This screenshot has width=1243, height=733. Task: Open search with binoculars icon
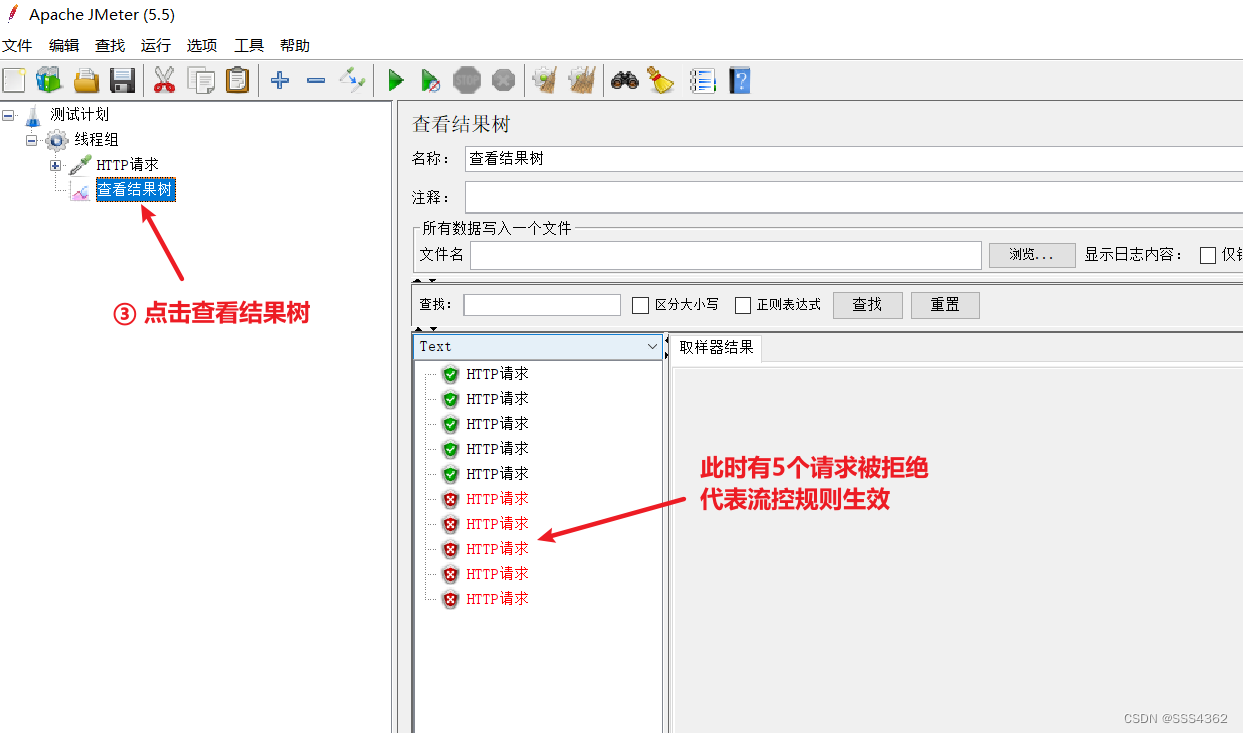tap(625, 80)
